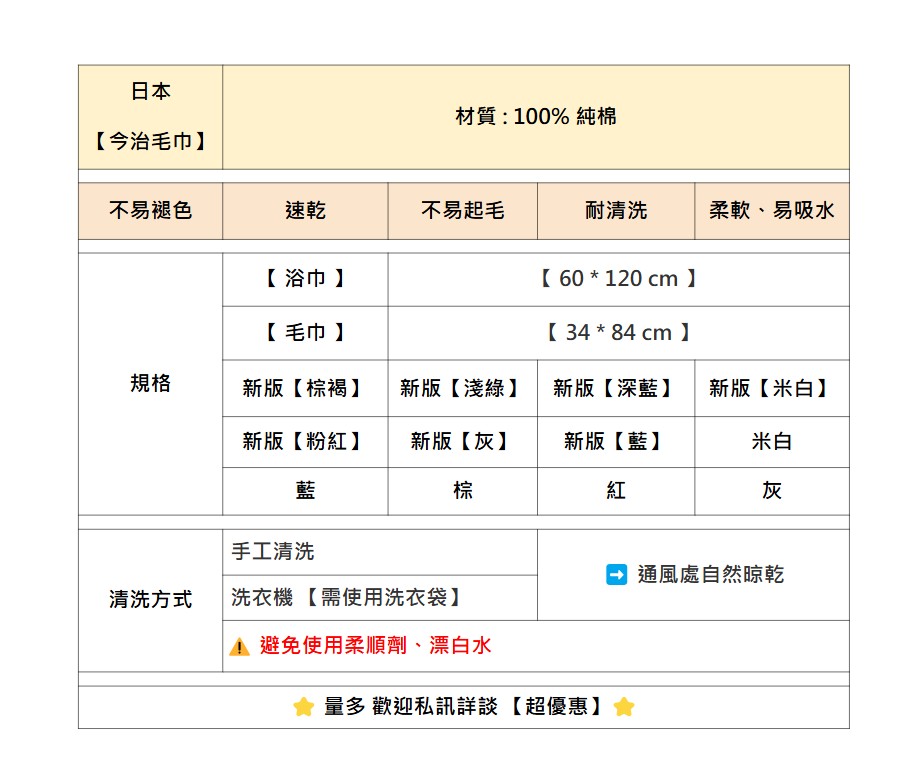Click the orange warning triangle icon

240,647
